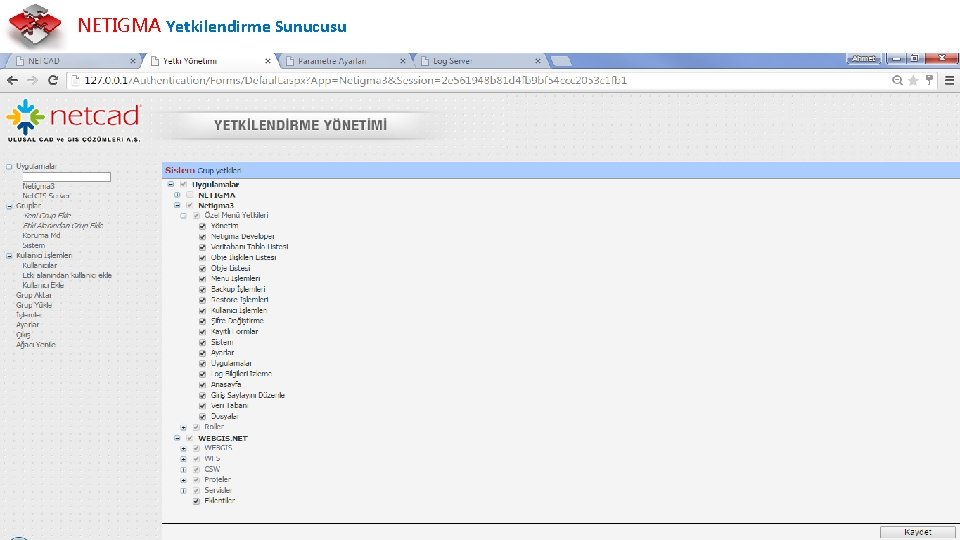Viewport: 960px width, 540px height.
Task: Open NetGIS Server in the sidebar
Action: [x=46, y=196]
